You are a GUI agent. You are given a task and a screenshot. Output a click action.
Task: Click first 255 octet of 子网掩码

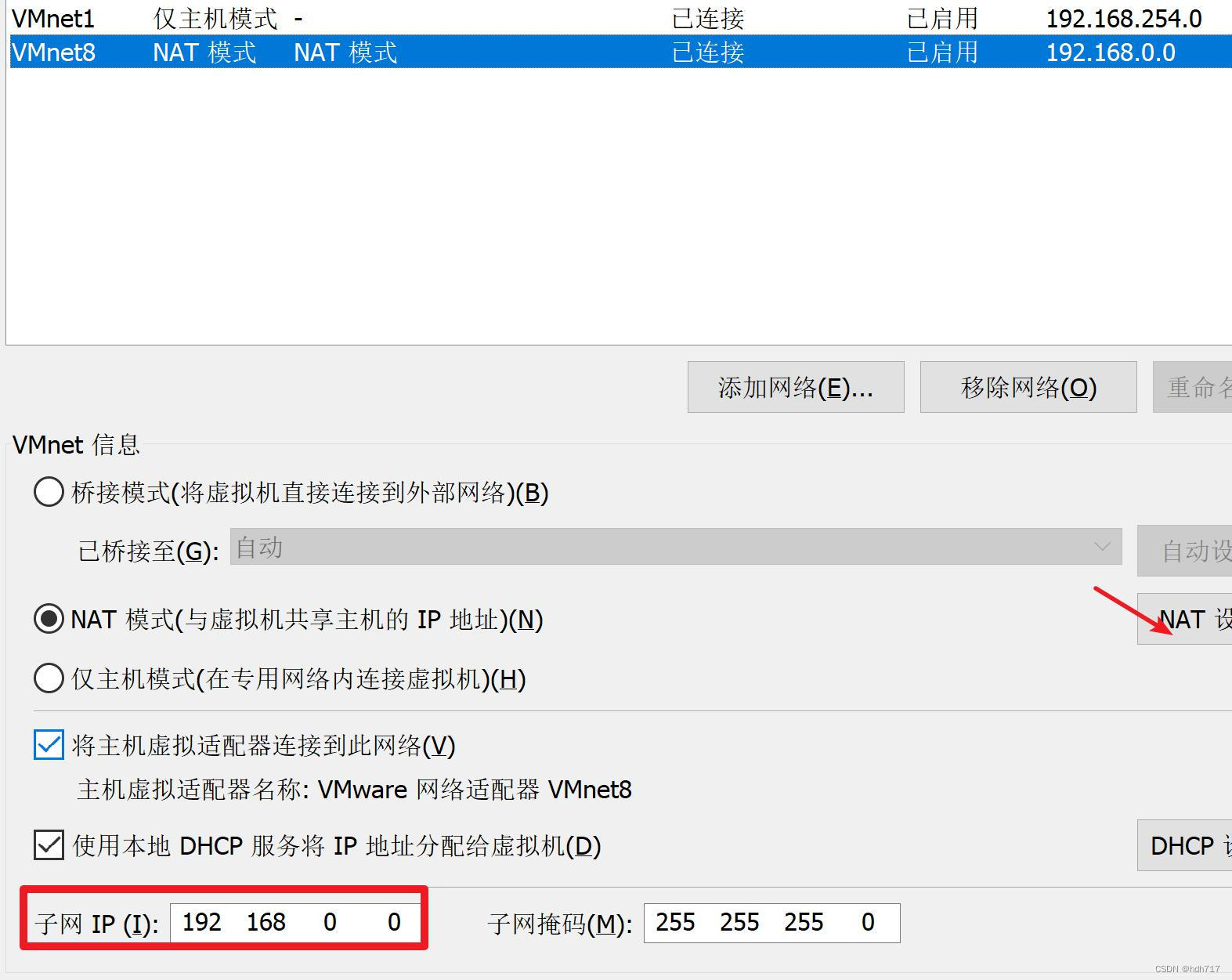pyautogui.click(x=676, y=922)
